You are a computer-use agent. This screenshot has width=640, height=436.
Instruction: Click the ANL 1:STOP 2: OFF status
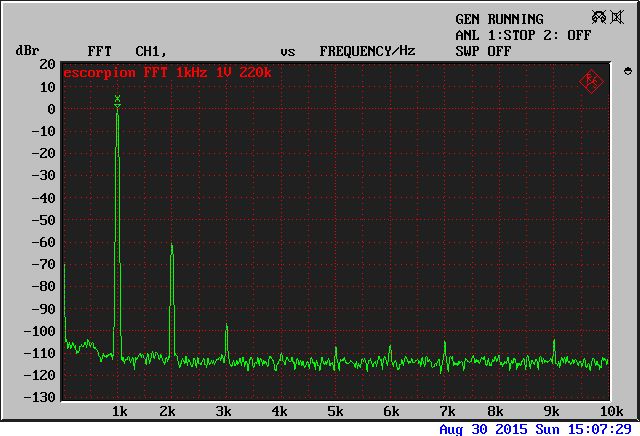pyautogui.click(x=523, y=34)
